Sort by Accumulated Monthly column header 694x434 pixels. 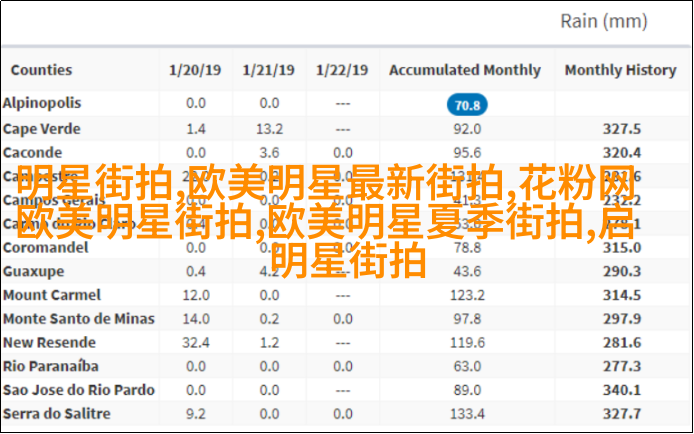[465, 71]
